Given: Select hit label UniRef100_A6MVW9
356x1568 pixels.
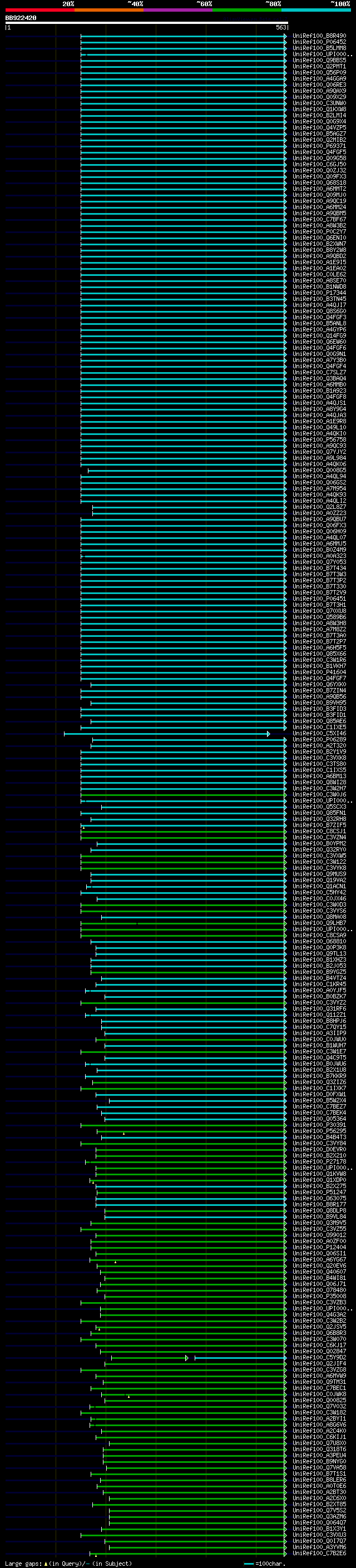Looking at the screenshot, I should [319, 1375].
